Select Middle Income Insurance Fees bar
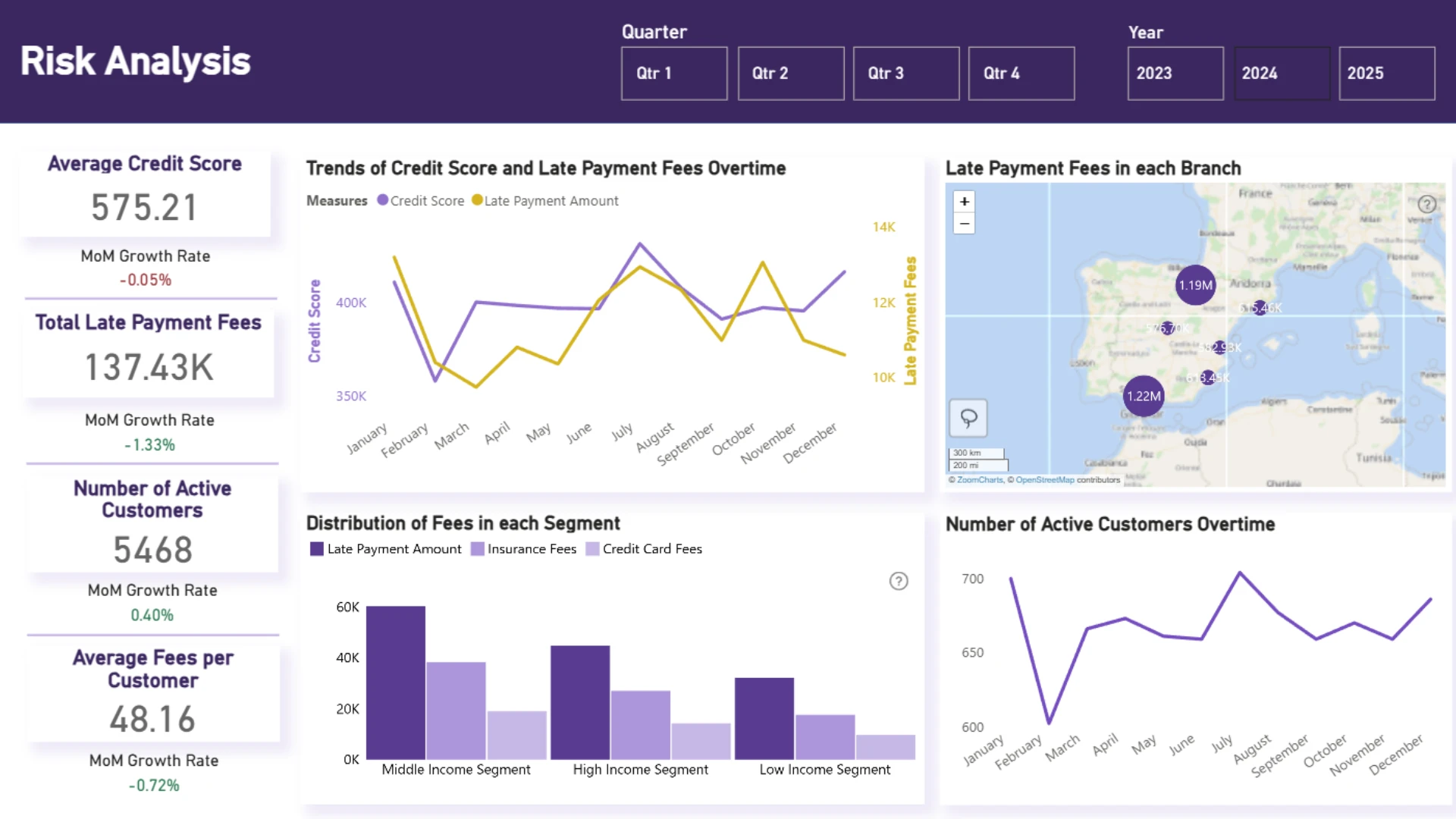1456x819 pixels. (456, 711)
